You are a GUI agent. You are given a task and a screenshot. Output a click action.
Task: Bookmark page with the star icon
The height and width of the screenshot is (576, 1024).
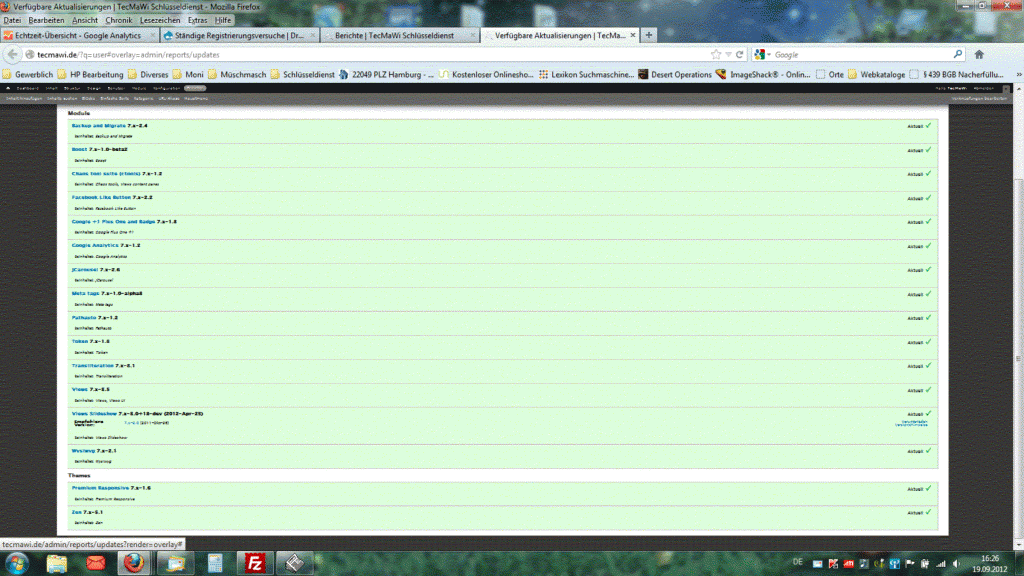click(715, 54)
